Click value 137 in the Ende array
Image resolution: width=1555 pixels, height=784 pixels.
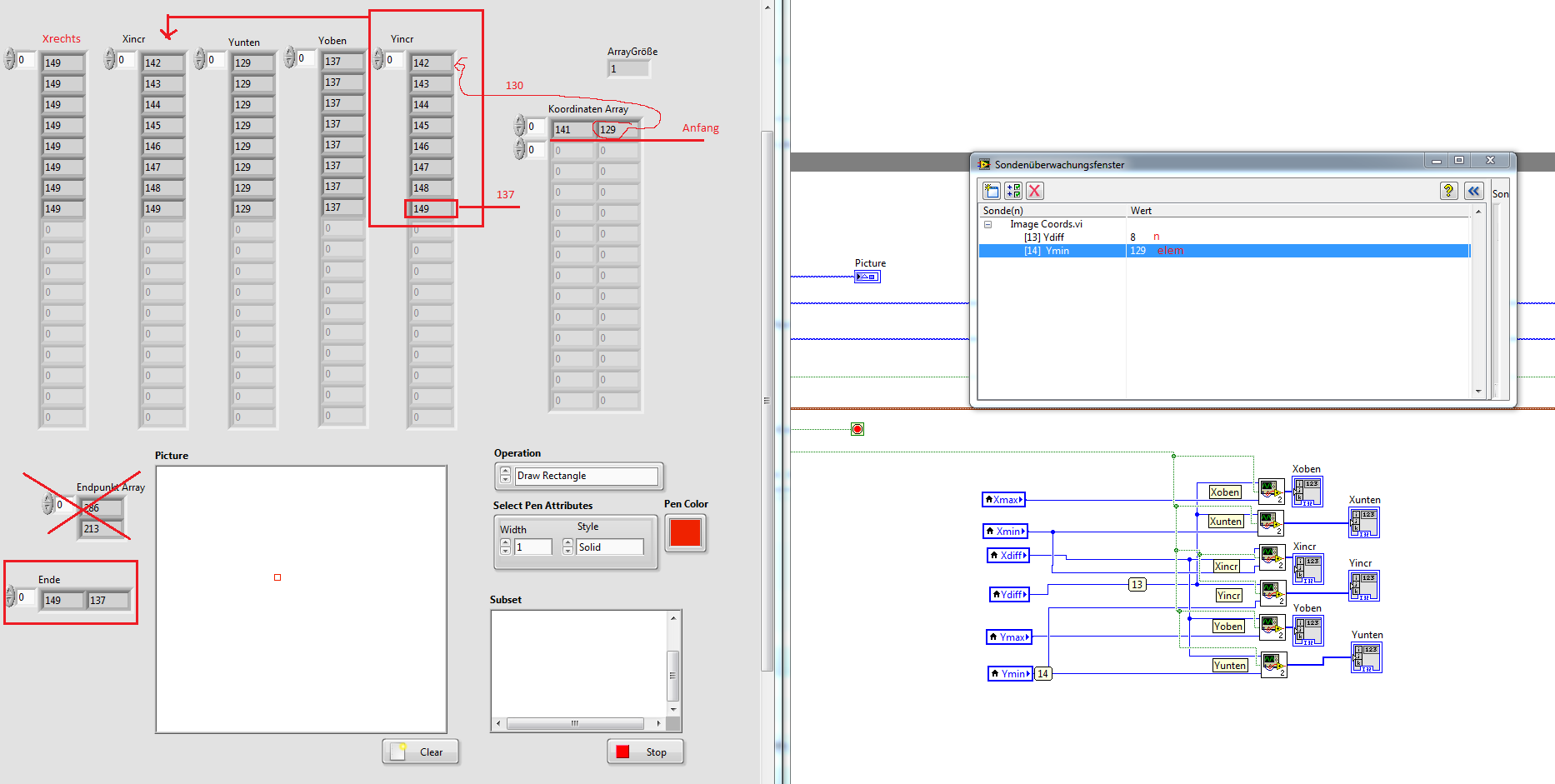[x=108, y=600]
